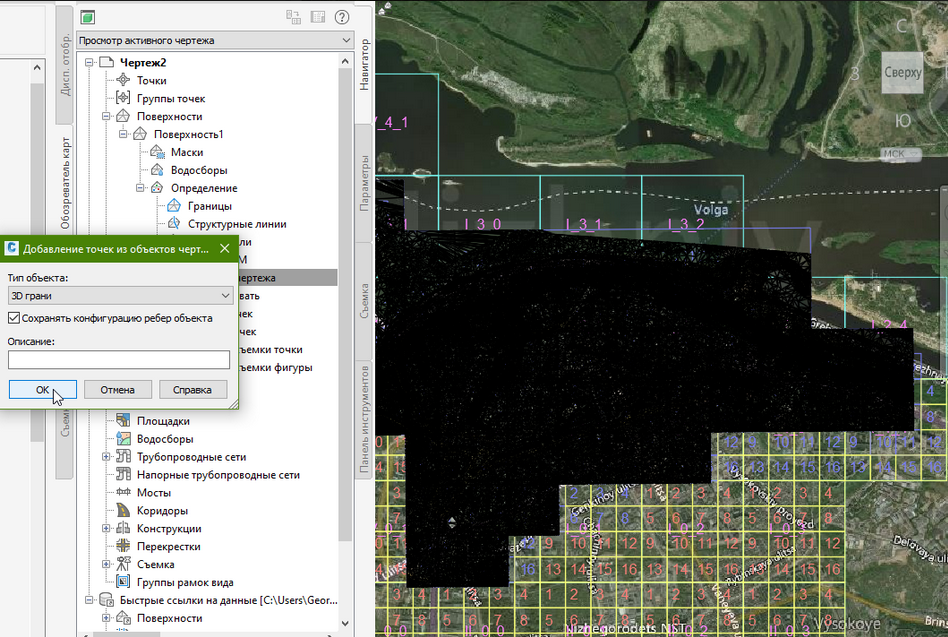
Task: Select the Группы точек icon
Action: 123,98
